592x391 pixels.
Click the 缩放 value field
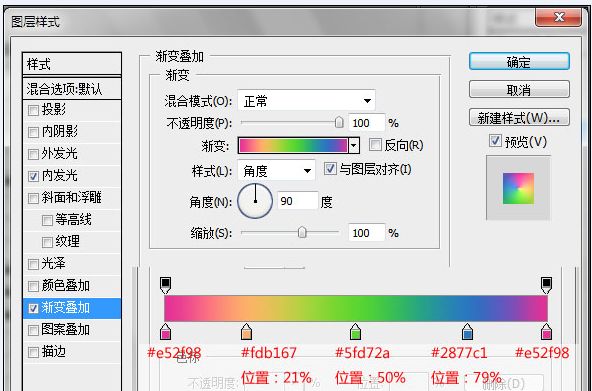click(367, 233)
